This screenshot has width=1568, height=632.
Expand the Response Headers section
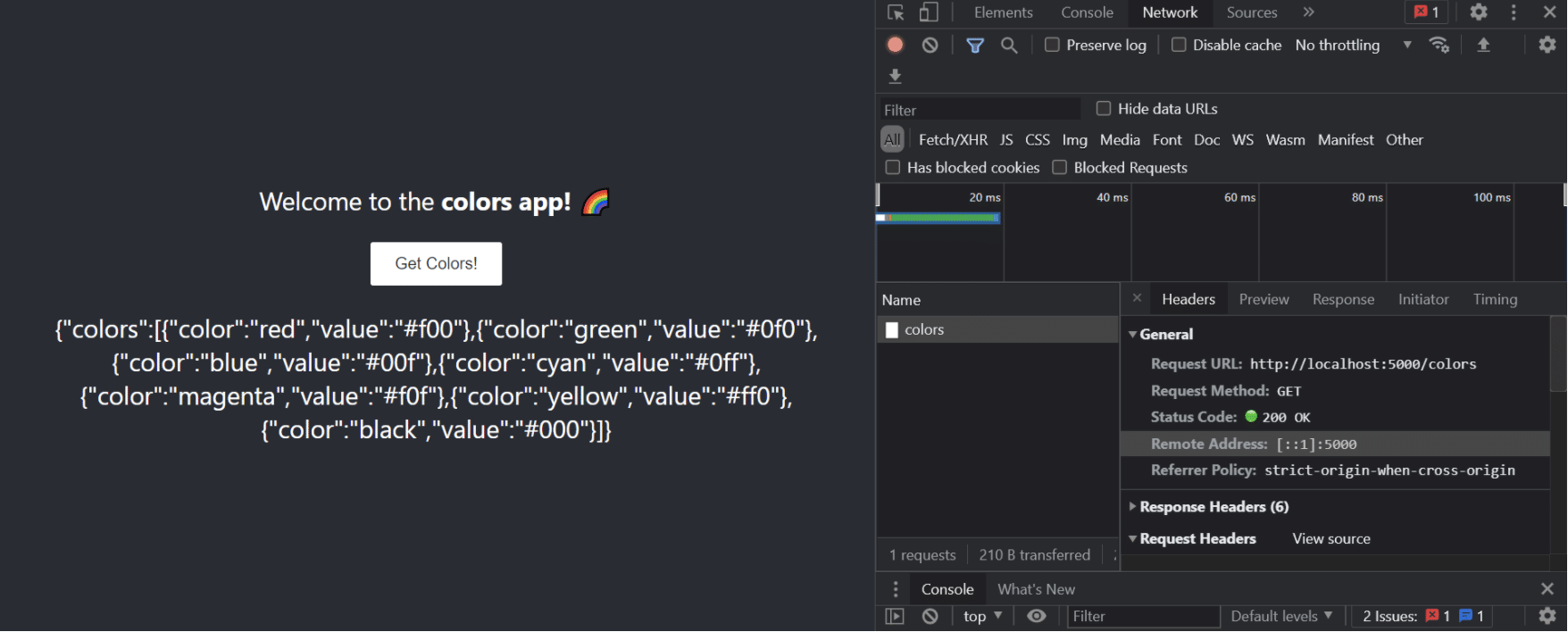[x=1213, y=507]
